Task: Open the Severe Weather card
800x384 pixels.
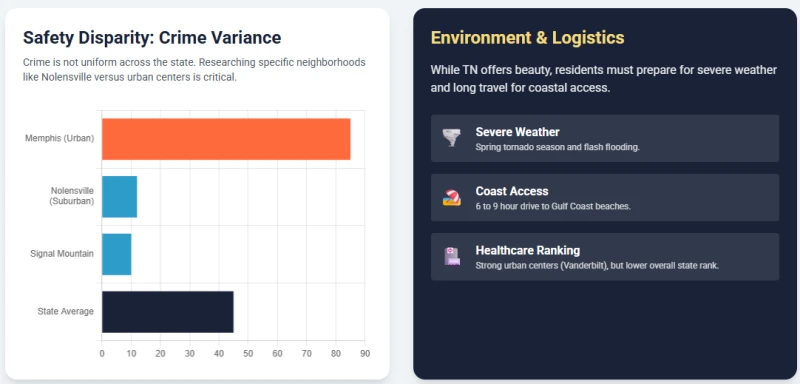Action: [605, 138]
